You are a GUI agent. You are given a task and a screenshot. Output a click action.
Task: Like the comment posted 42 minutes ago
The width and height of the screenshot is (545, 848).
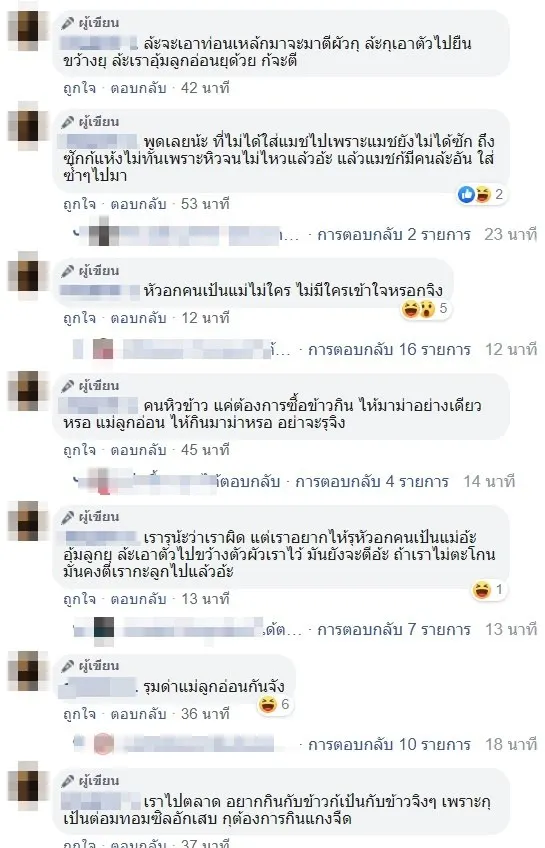tap(79, 88)
